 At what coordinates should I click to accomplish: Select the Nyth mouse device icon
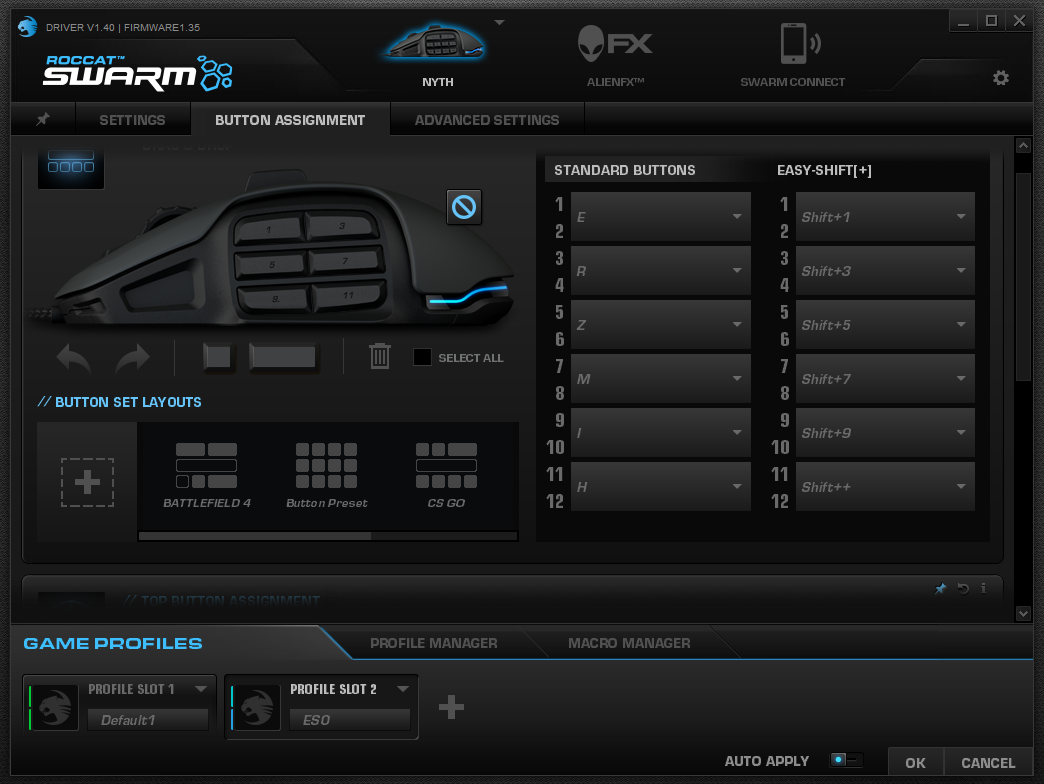pyautogui.click(x=436, y=42)
